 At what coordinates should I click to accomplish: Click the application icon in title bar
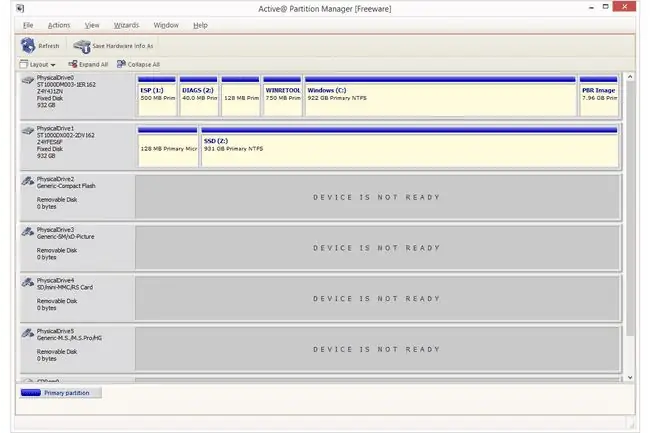[20, 8]
